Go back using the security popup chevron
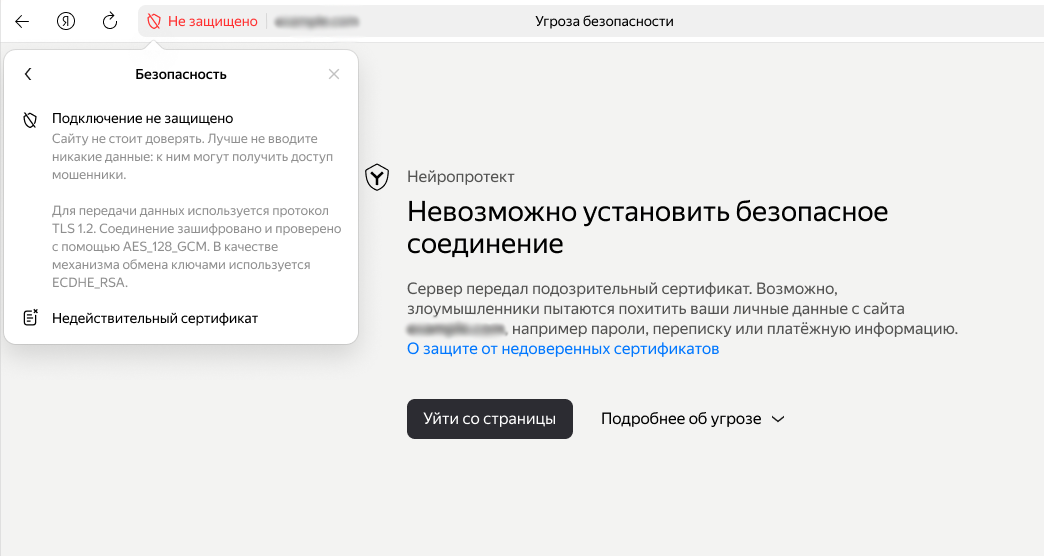This screenshot has width=1044, height=556. tap(29, 74)
